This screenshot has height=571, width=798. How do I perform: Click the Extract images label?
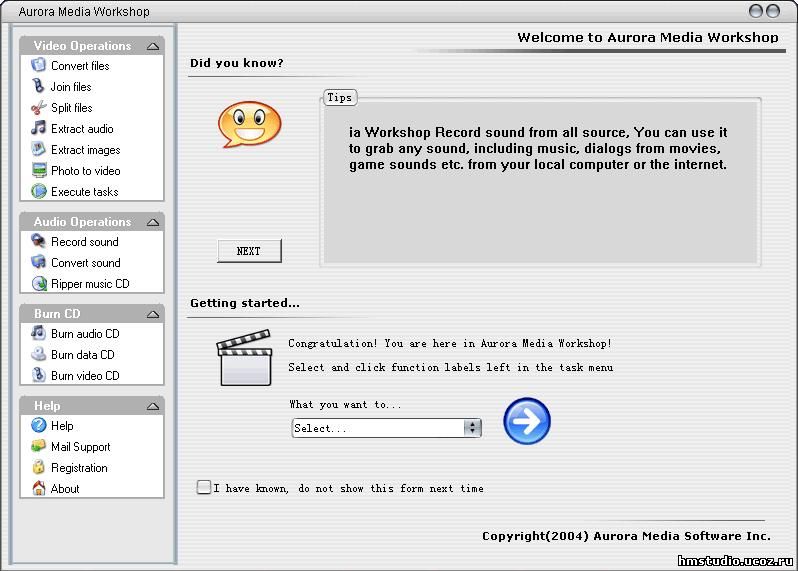coord(86,150)
